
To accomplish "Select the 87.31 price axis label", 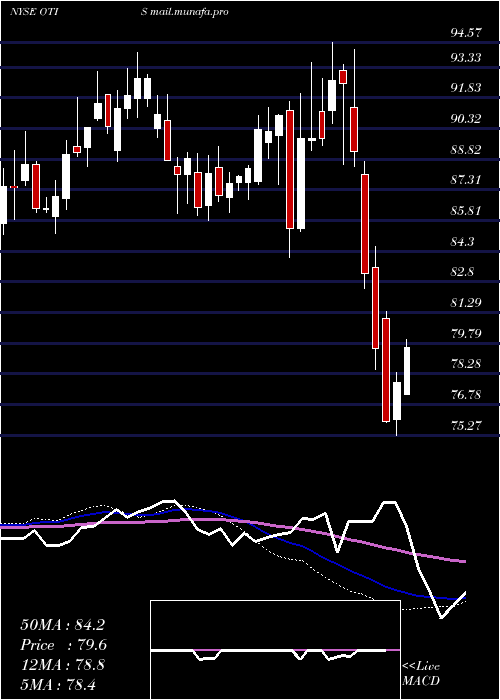I will 467,180.
